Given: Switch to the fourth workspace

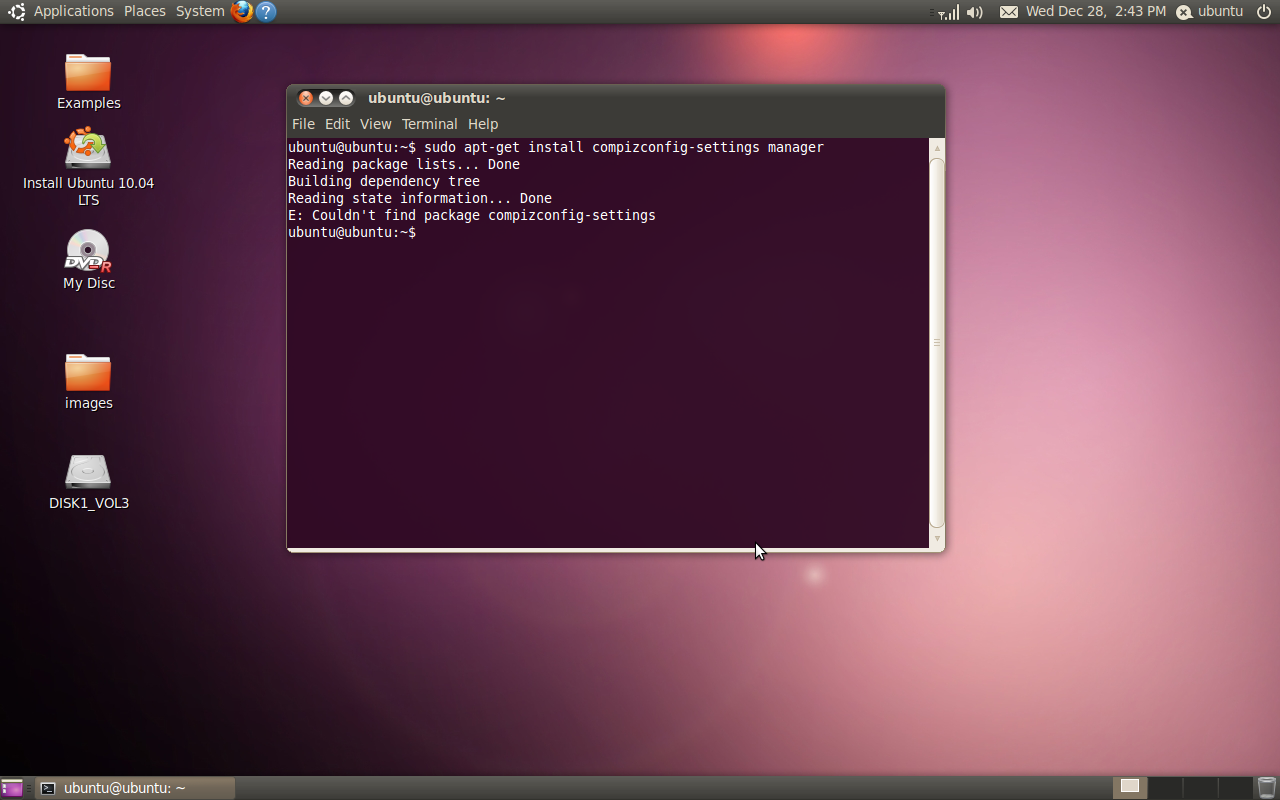Looking at the screenshot, I should [x=1235, y=787].
